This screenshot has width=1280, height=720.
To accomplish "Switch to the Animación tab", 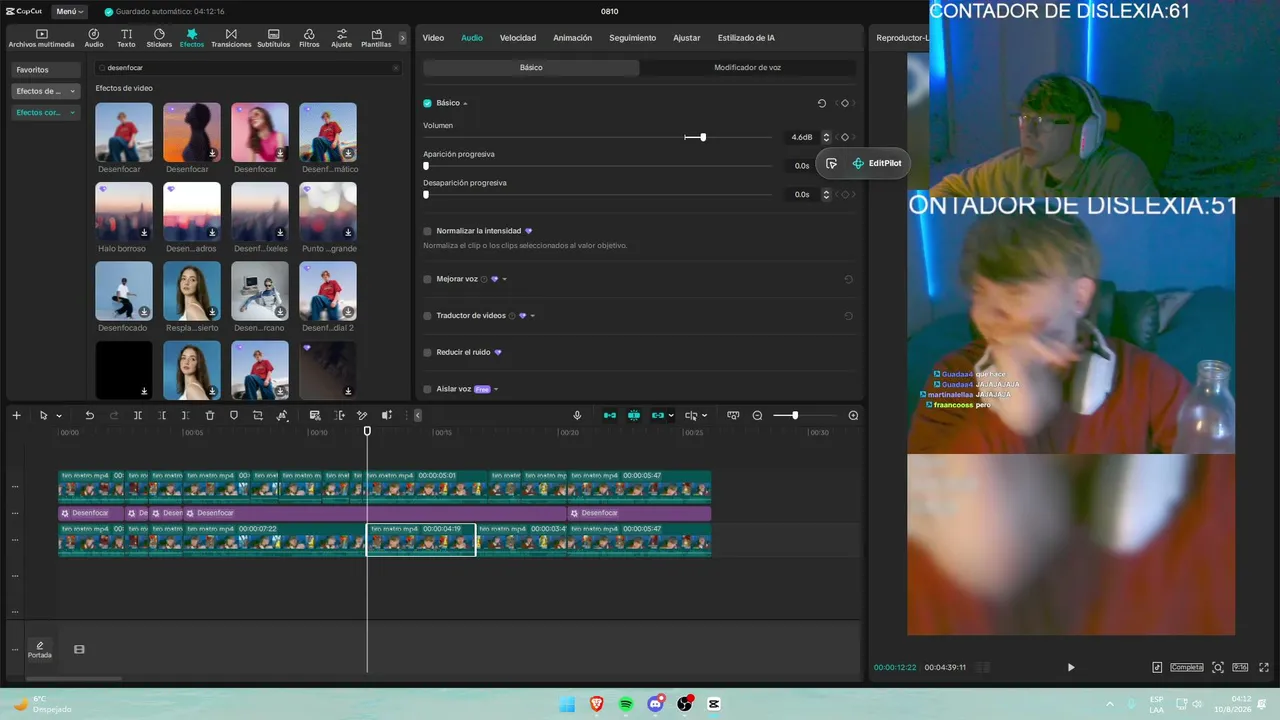I will [573, 38].
